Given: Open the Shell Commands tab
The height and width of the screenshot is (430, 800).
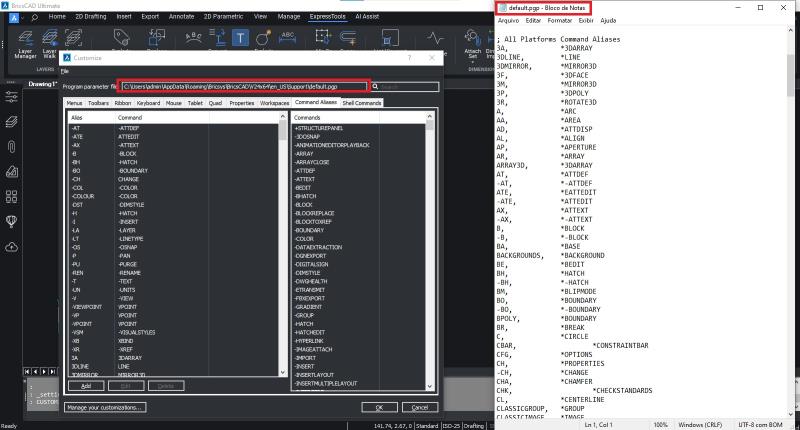Looking at the screenshot, I should 362,103.
